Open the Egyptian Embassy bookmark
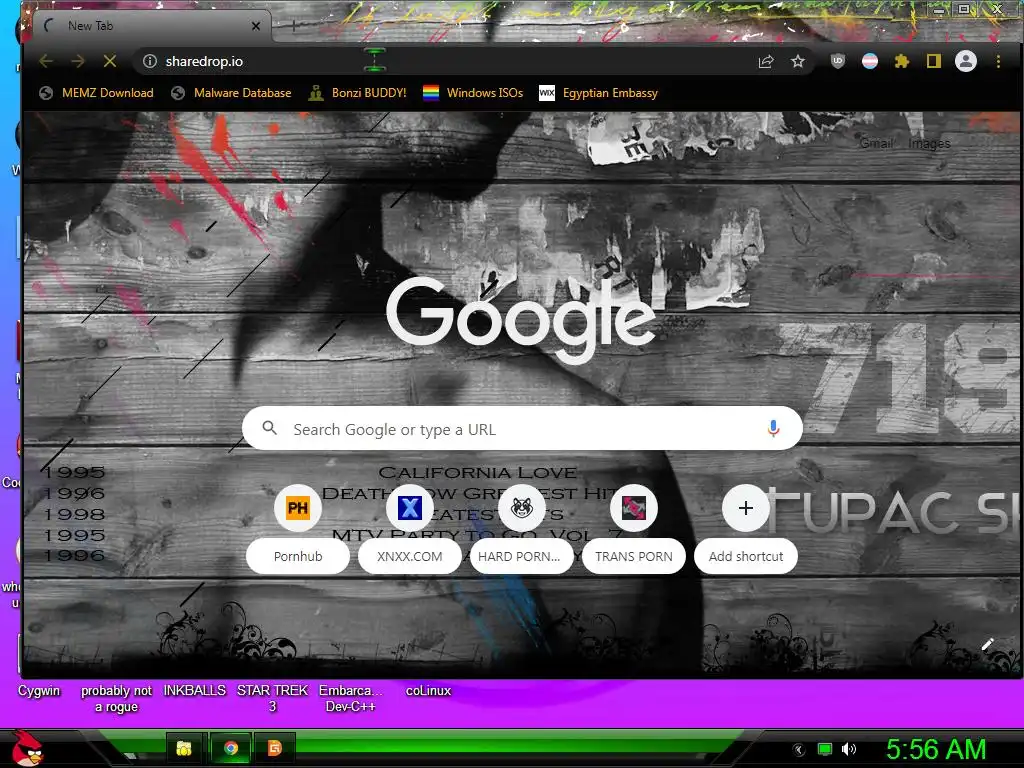 [x=598, y=93]
